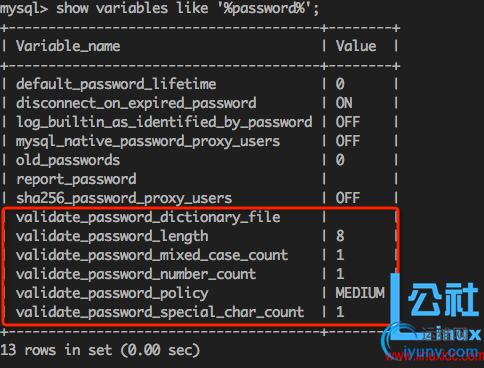The image size is (484, 368).
Task: Click the mysql> prompt command line
Action: tap(159, 8)
